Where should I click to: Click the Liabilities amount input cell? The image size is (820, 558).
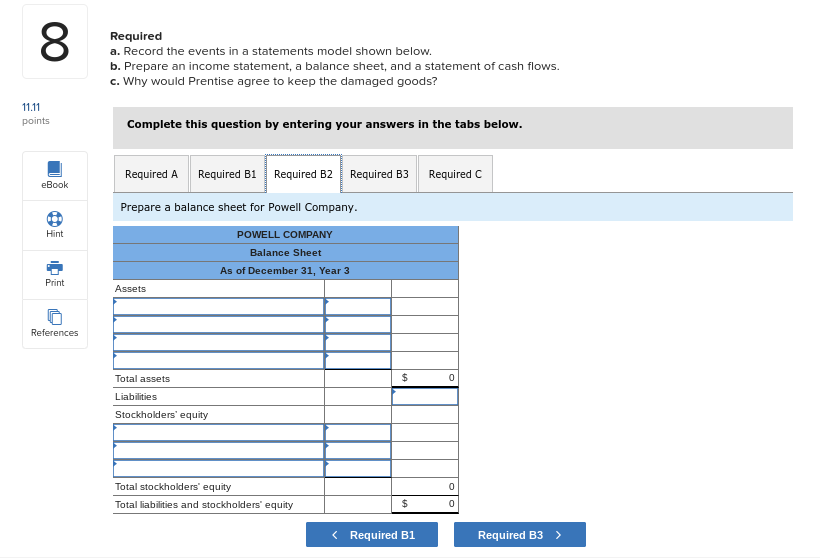425,396
